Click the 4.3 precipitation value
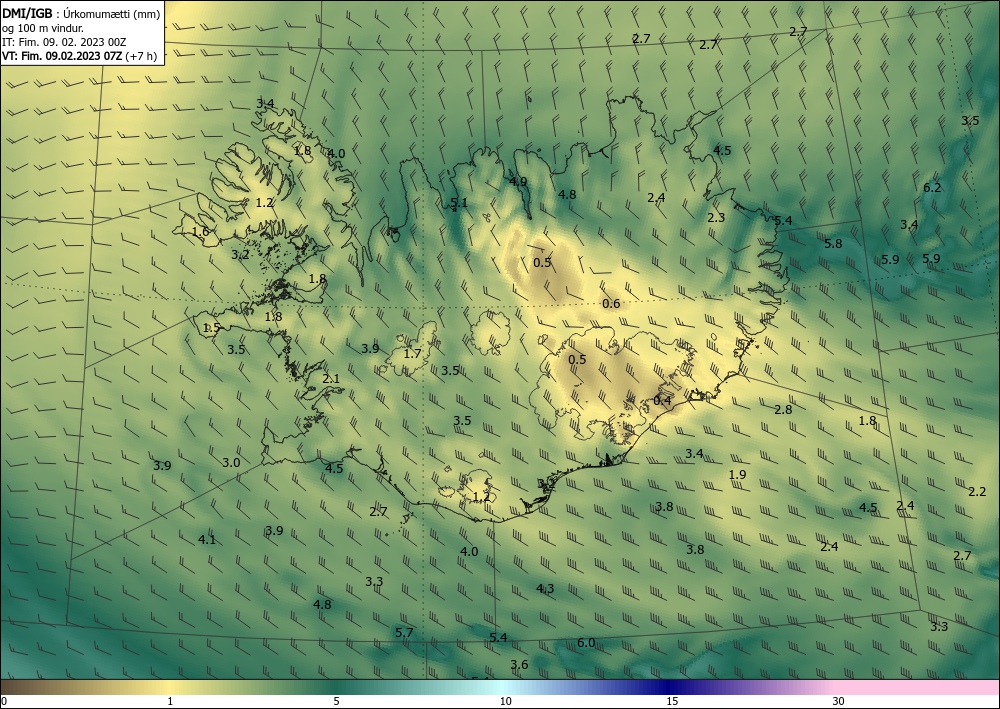Viewport: 1000px width, 709px height. click(545, 588)
